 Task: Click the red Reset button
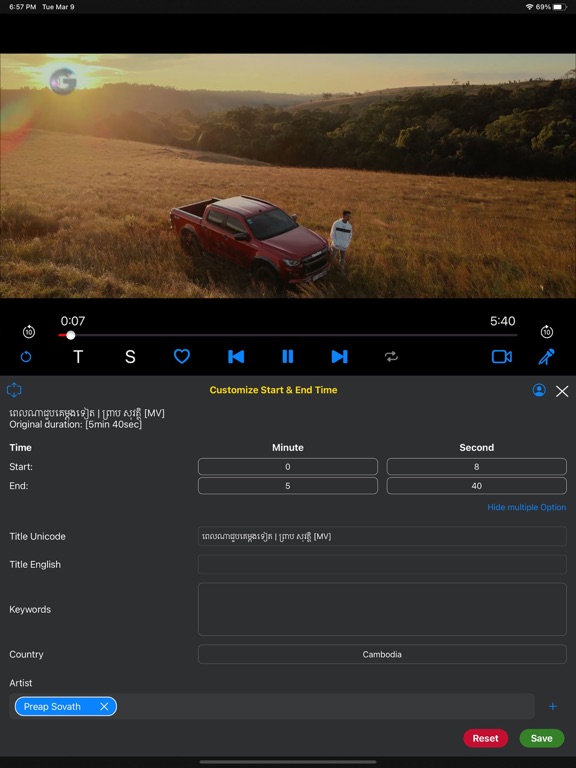pos(485,738)
